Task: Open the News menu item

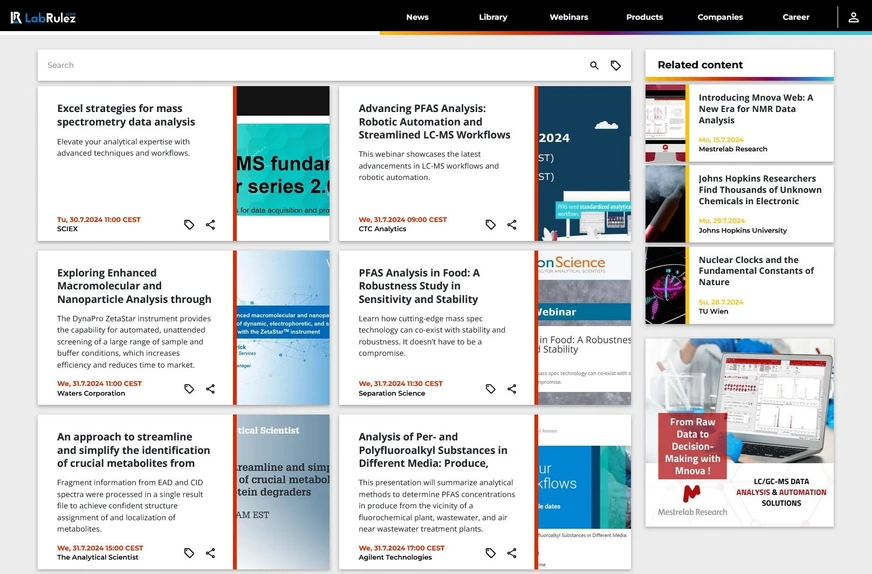Action: pyautogui.click(x=417, y=17)
